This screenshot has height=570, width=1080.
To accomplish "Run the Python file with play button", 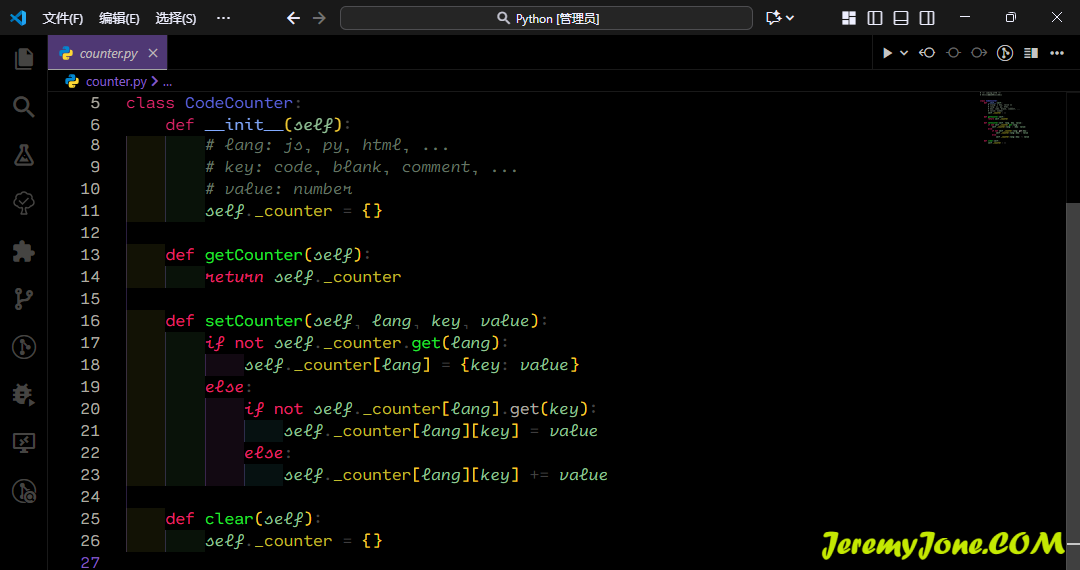I will [886, 53].
